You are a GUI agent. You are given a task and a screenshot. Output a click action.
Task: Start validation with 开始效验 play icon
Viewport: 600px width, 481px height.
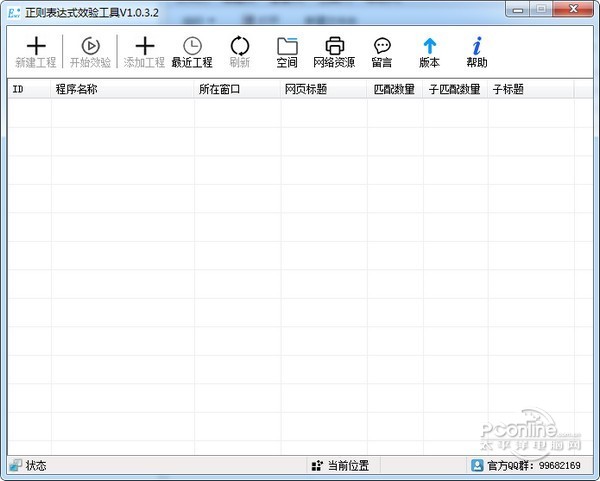91,46
